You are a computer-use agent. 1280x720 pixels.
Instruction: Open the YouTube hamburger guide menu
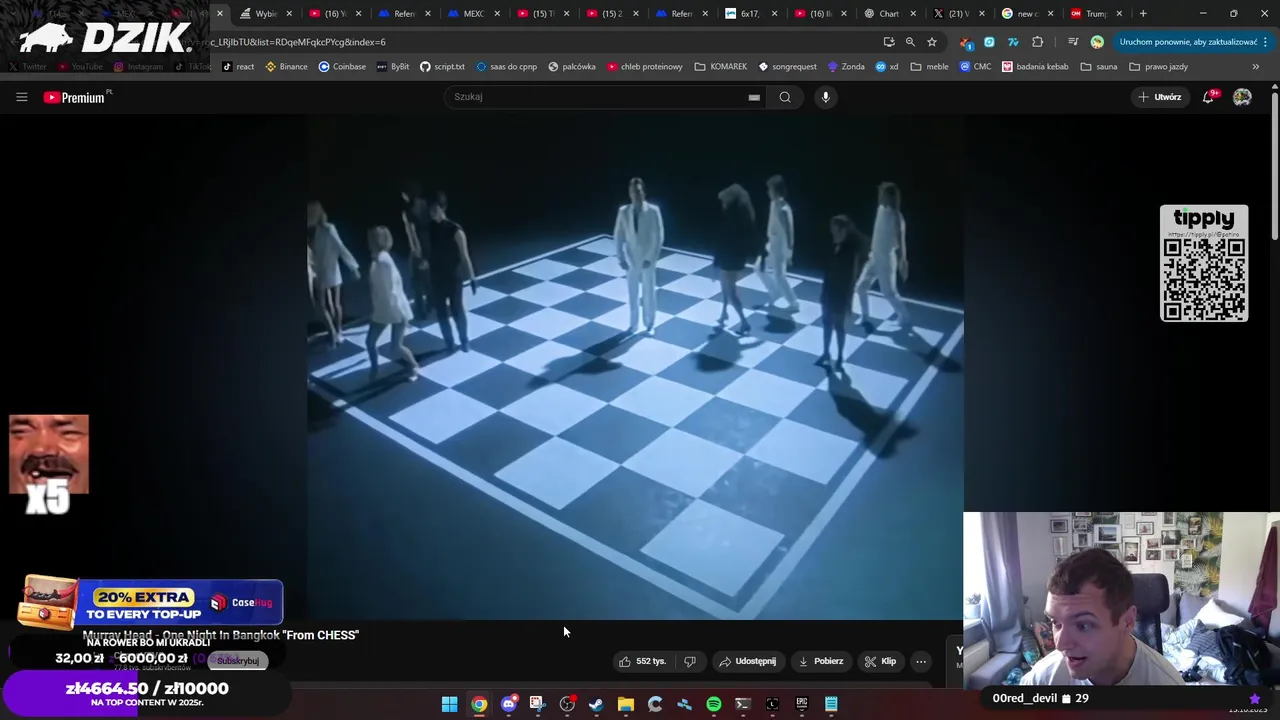pos(21,97)
